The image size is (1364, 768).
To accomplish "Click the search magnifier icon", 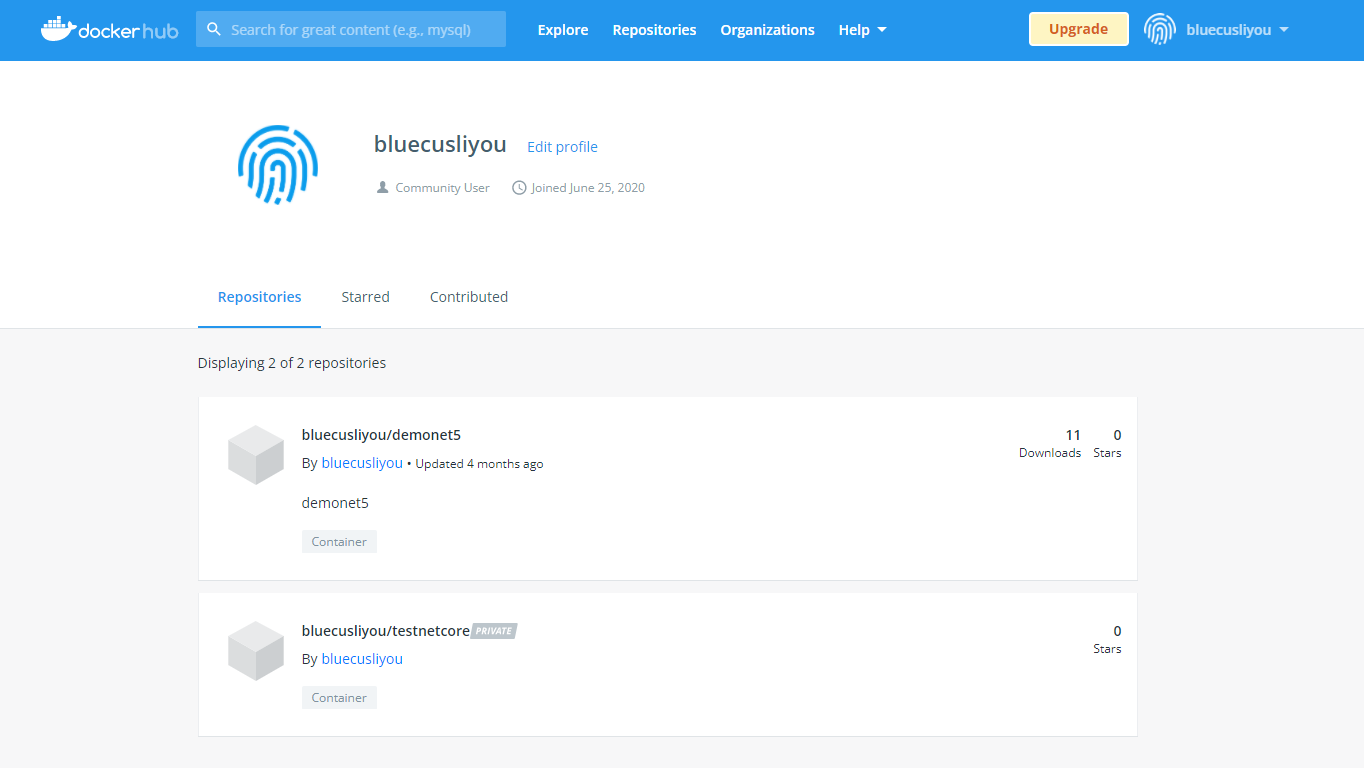I will click(x=214, y=30).
